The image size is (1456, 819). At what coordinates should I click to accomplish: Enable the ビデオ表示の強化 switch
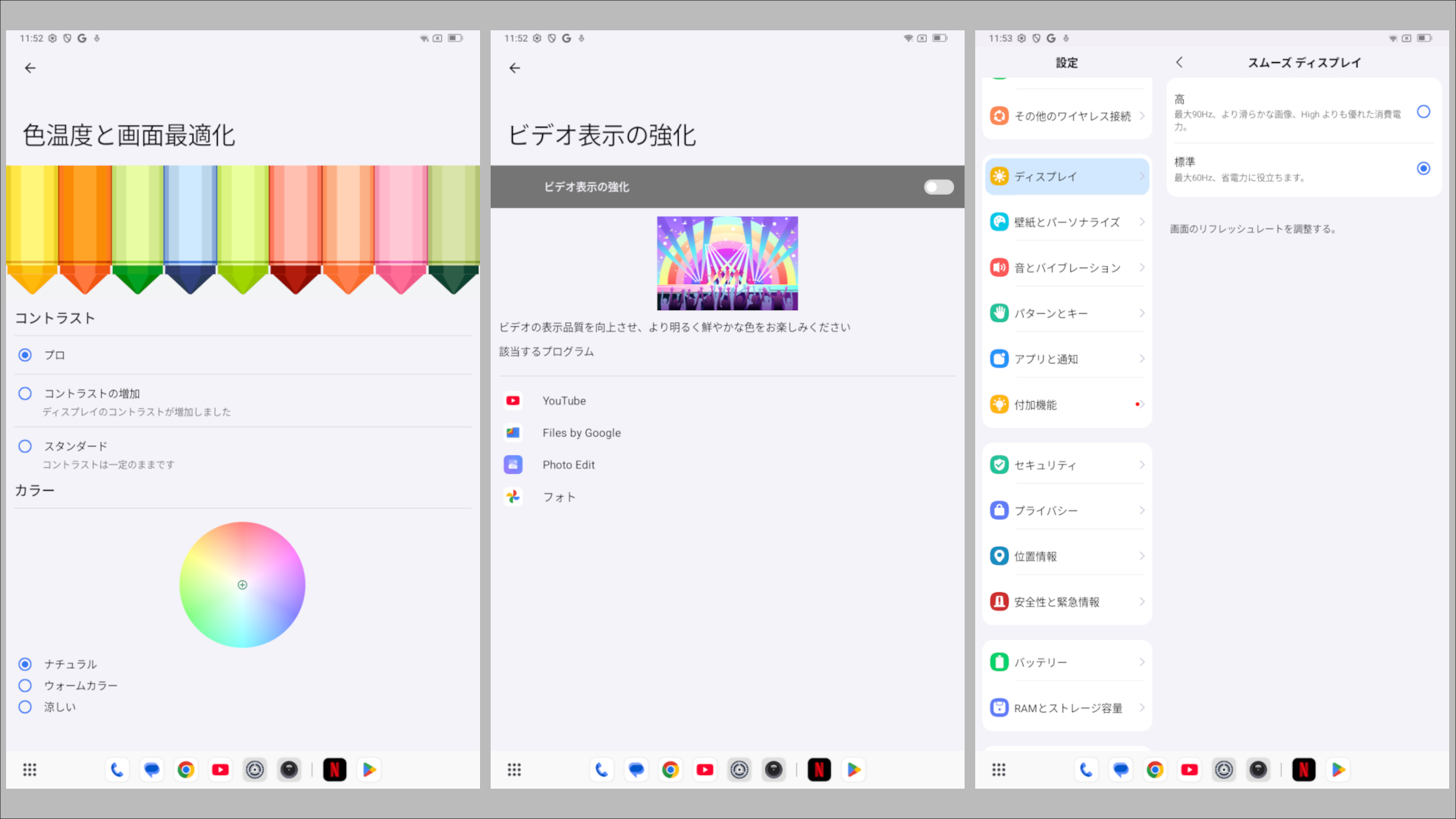pos(938,187)
